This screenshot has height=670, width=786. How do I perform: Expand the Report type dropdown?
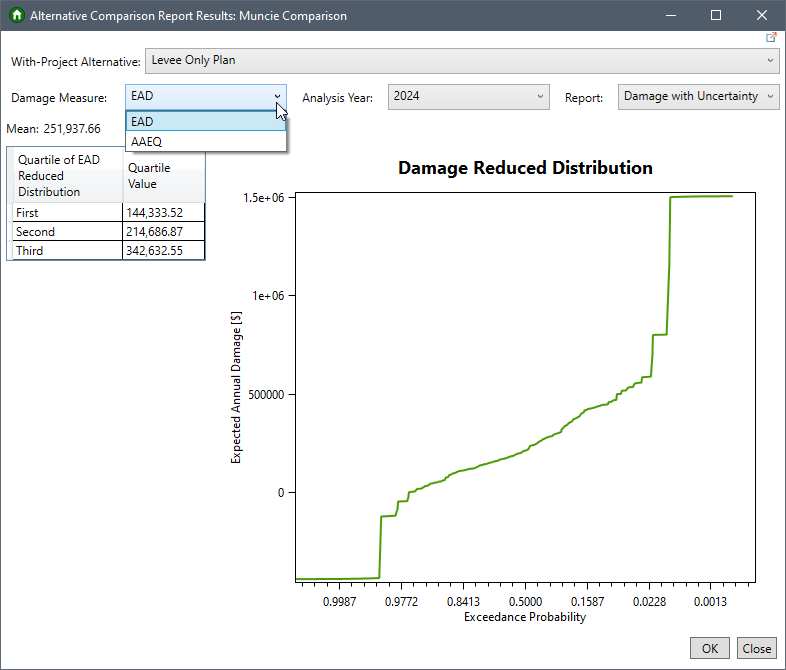[x=698, y=97]
